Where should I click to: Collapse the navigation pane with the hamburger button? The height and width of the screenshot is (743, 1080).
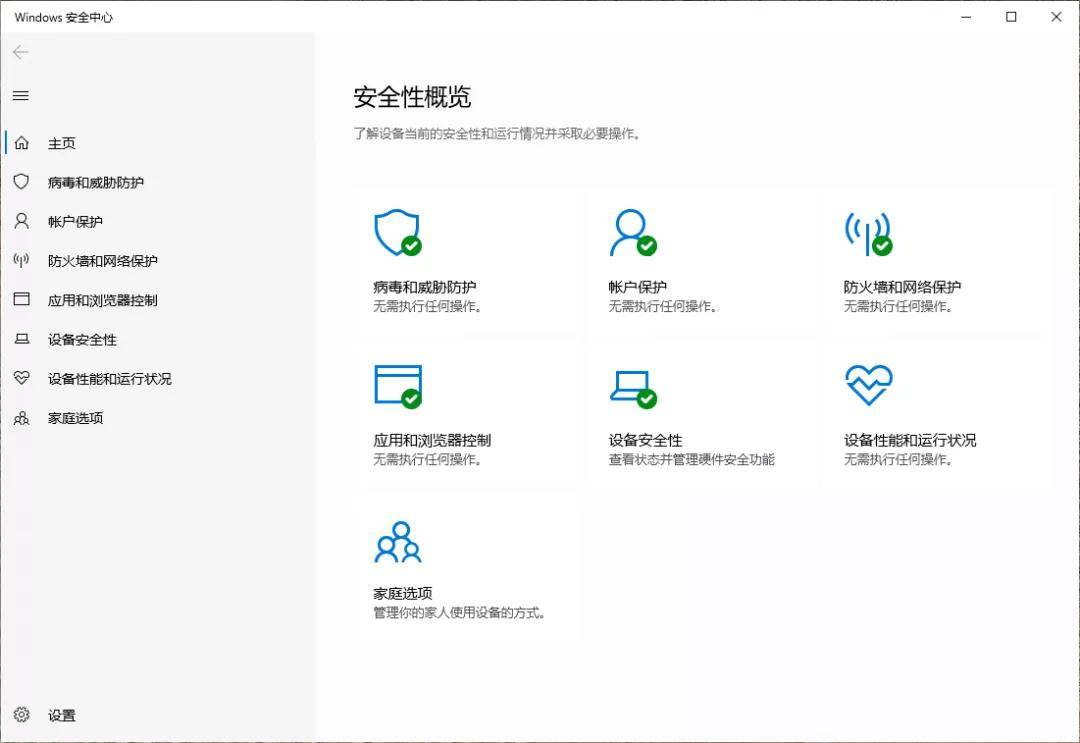(x=21, y=96)
